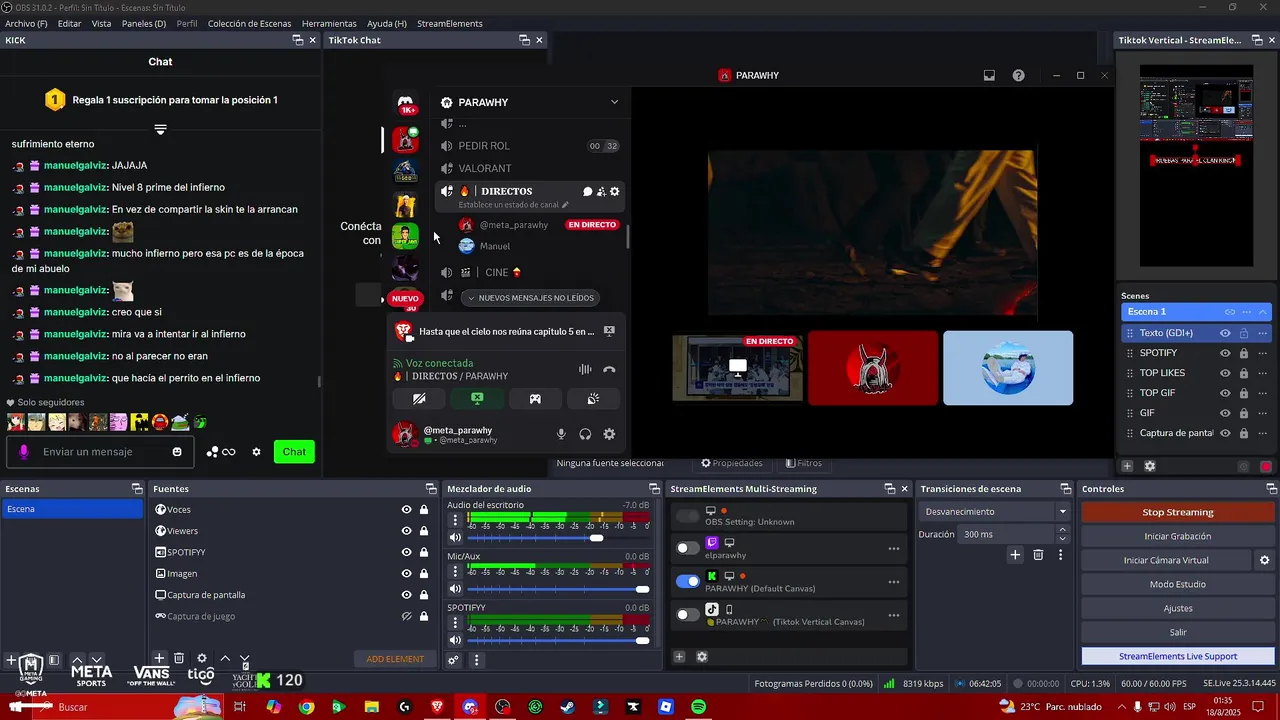Viewport: 1280px width, 720px height.
Task: Collapse Escena 1 in the vertical Scenes list
Action: click(x=1262, y=312)
